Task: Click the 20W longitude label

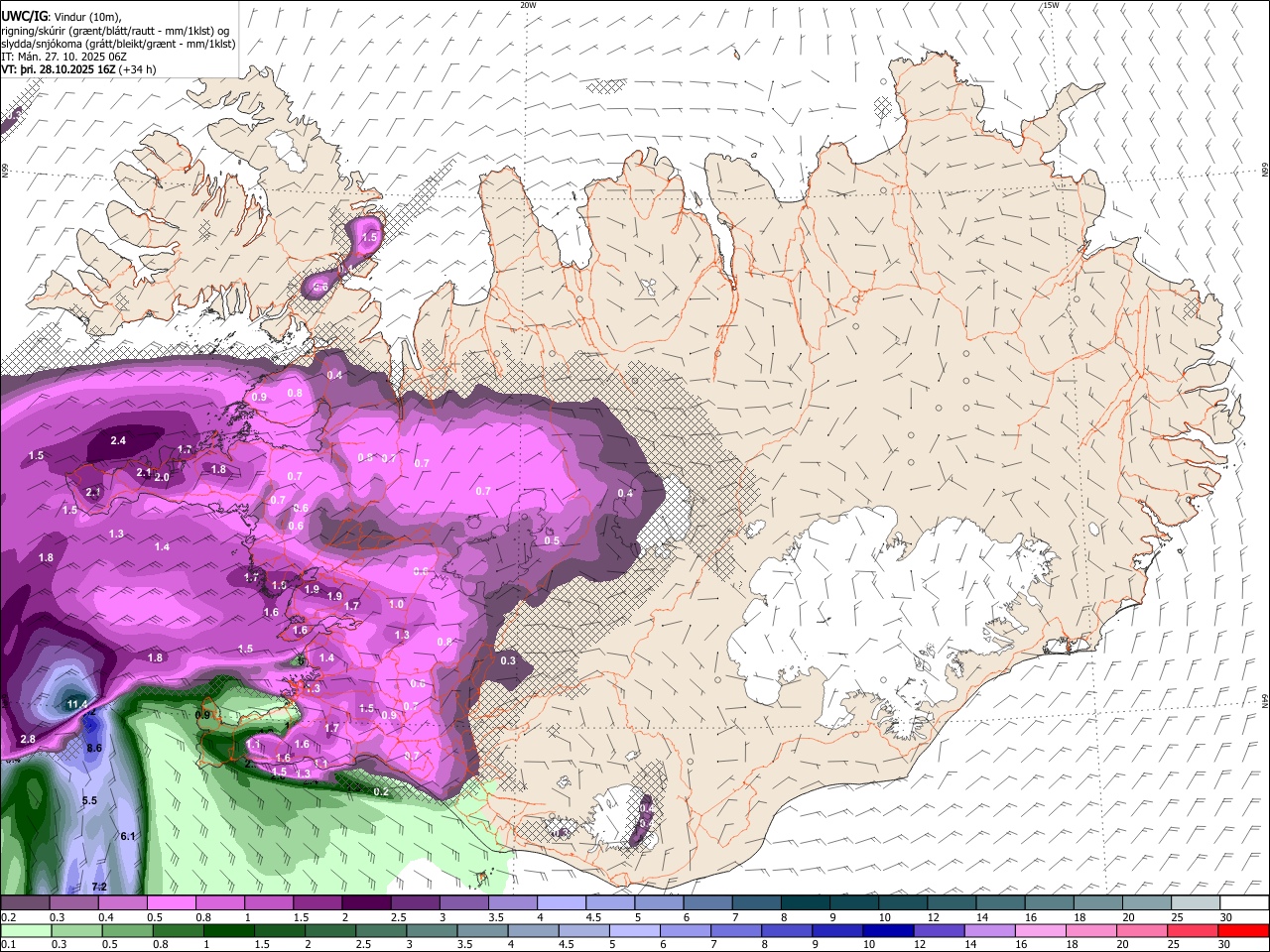Action: point(528,5)
